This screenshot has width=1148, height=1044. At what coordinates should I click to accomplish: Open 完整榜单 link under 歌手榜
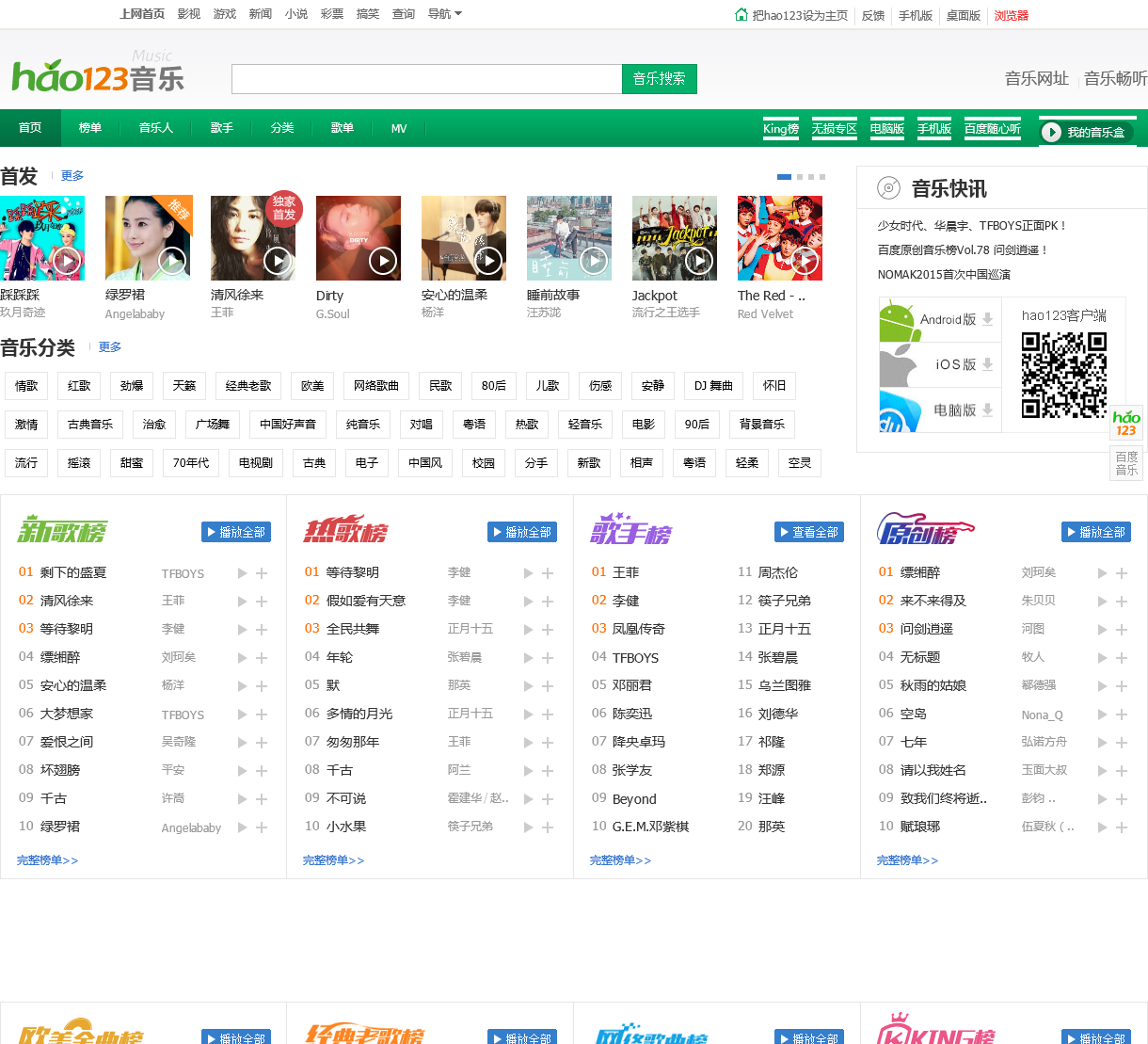point(620,860)
